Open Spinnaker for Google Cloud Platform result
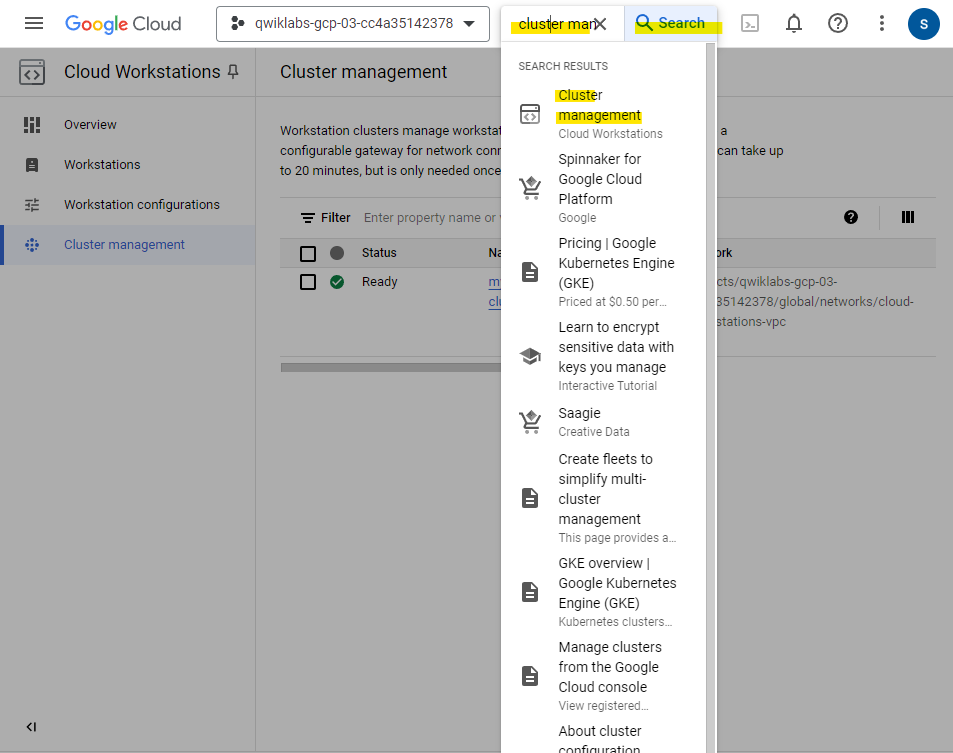Image resolution: width=953 pixels, height=753 pixels. coord(604,188)
